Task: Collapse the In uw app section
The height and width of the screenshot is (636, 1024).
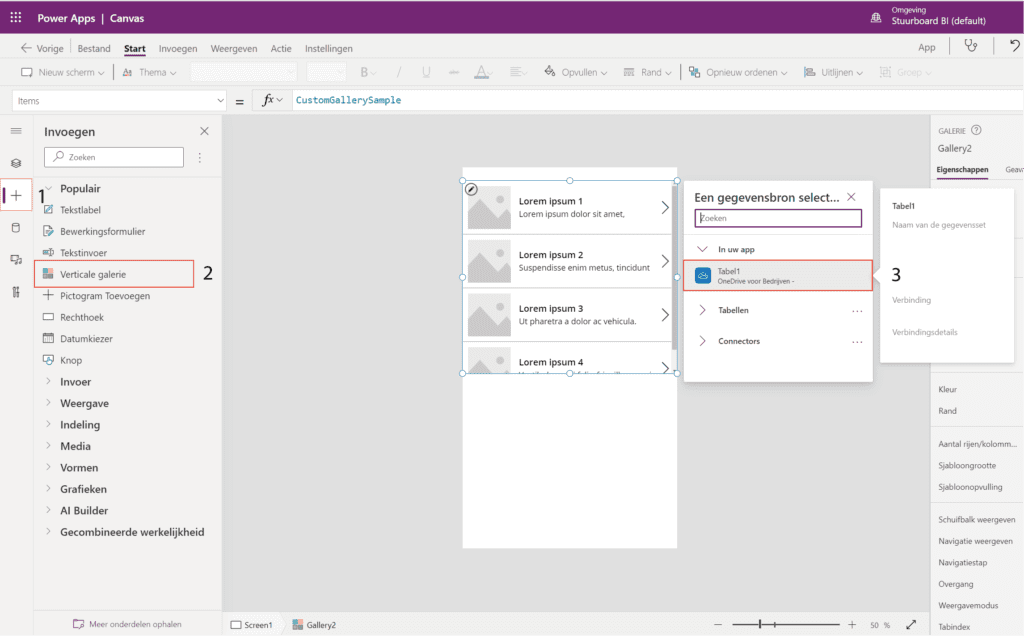Action: point(703,249)
